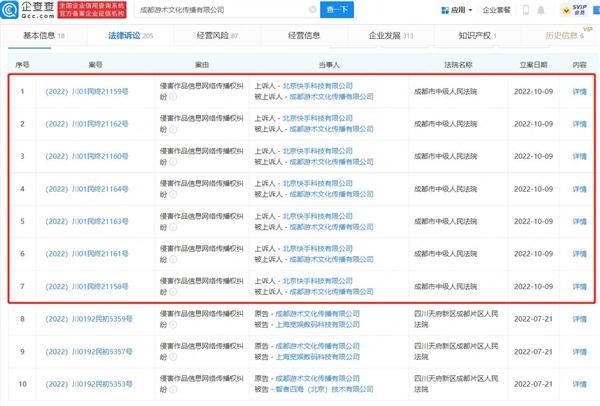This screenshot has height=406, width=600.
Task: Open case (2022)川0192民初5353号
Action: (x=89, y=384)
